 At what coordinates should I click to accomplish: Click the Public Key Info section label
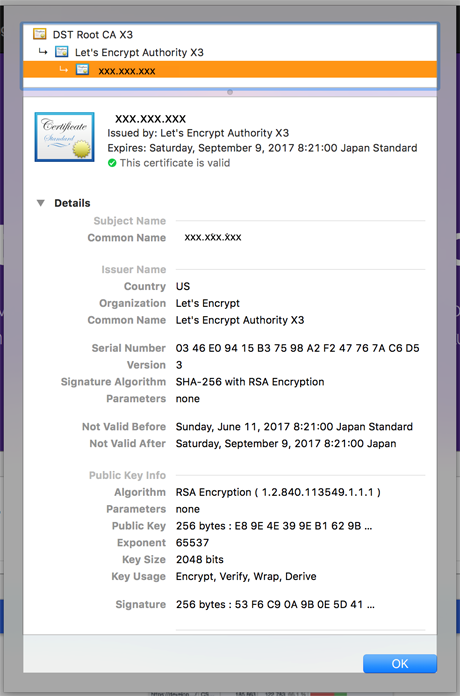127,475
